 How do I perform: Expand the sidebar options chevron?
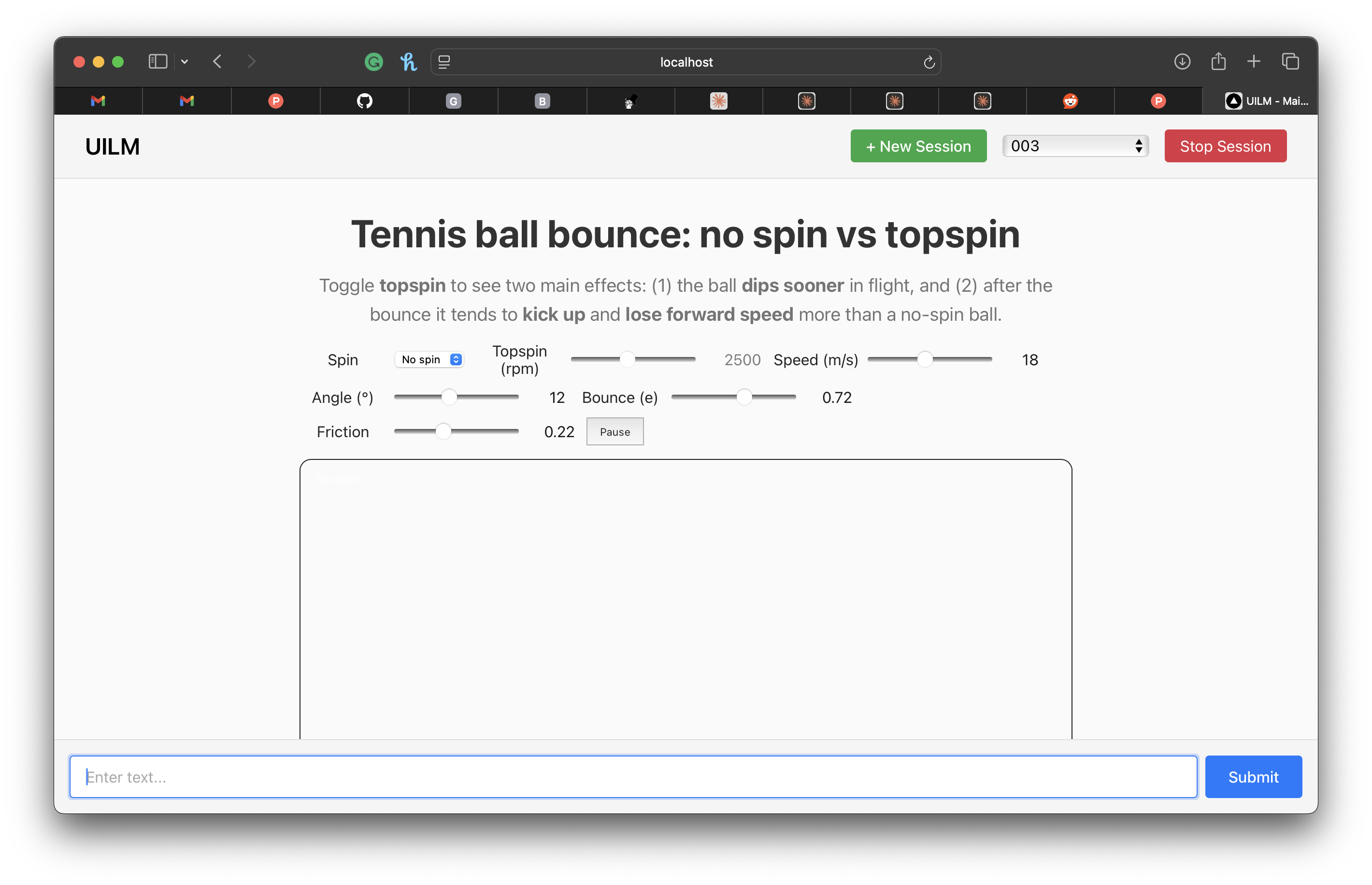[x=185, y=61]
